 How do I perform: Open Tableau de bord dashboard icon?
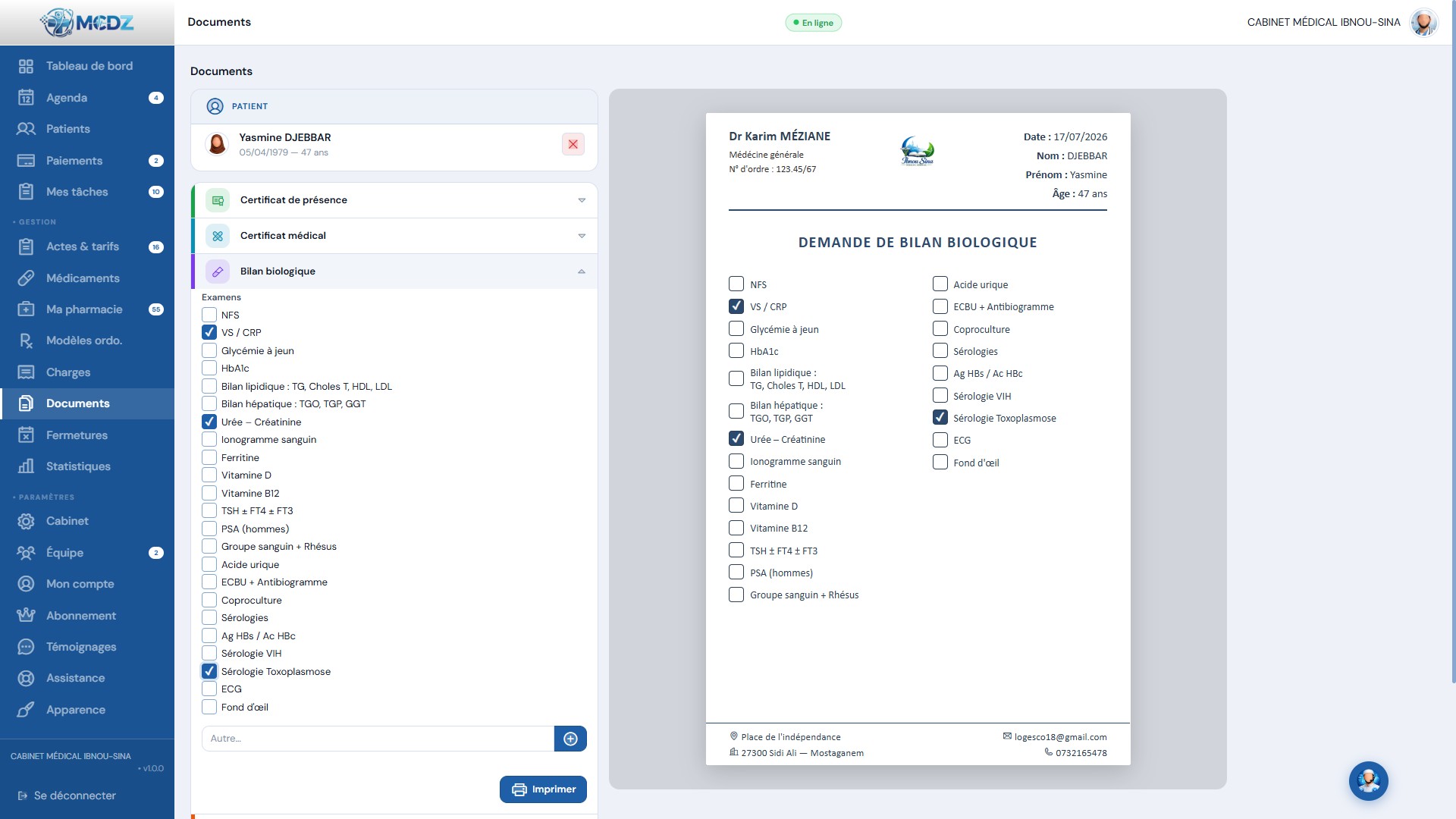[x=26, y=67]
